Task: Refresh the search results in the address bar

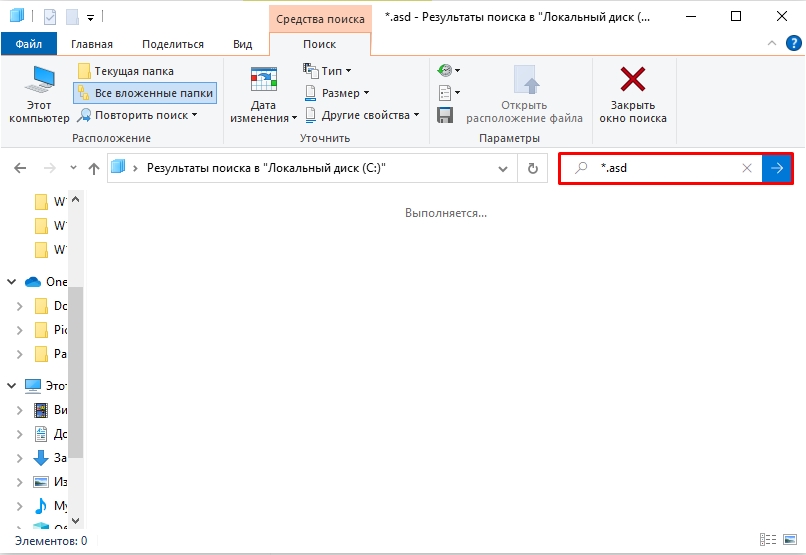Action: coord(533,169)
